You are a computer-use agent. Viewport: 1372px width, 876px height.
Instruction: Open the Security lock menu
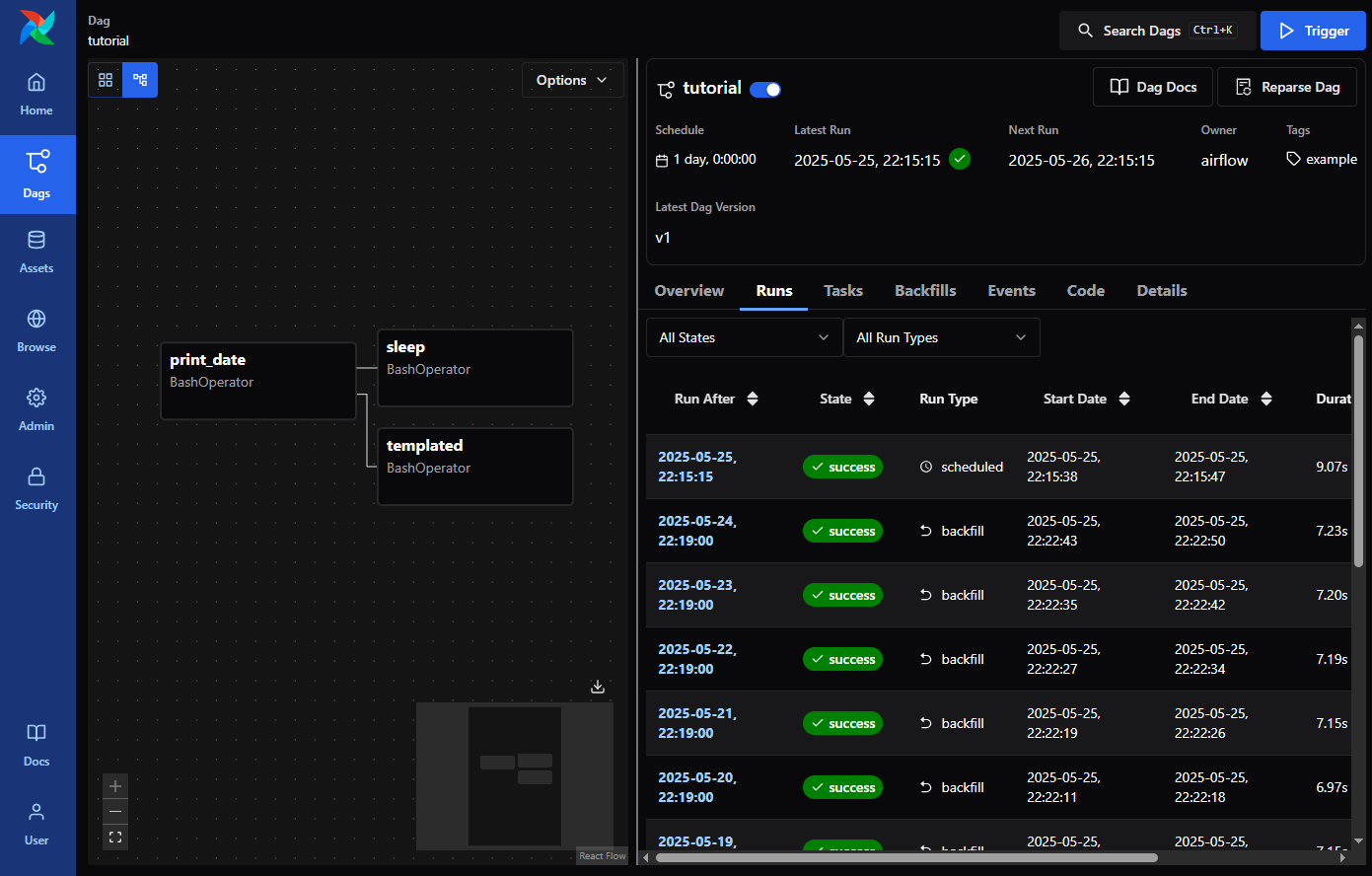[x=36, y=489]
